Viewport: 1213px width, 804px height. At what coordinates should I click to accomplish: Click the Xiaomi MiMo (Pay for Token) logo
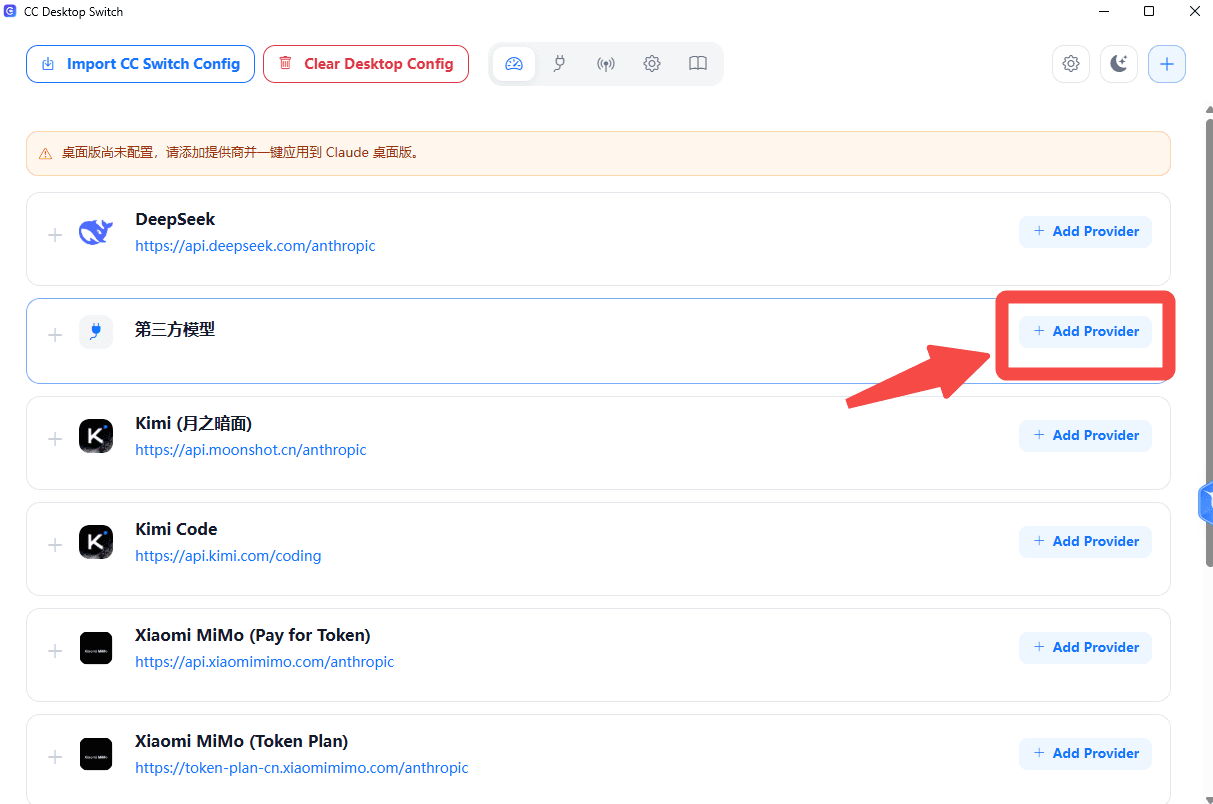(96, 648)
